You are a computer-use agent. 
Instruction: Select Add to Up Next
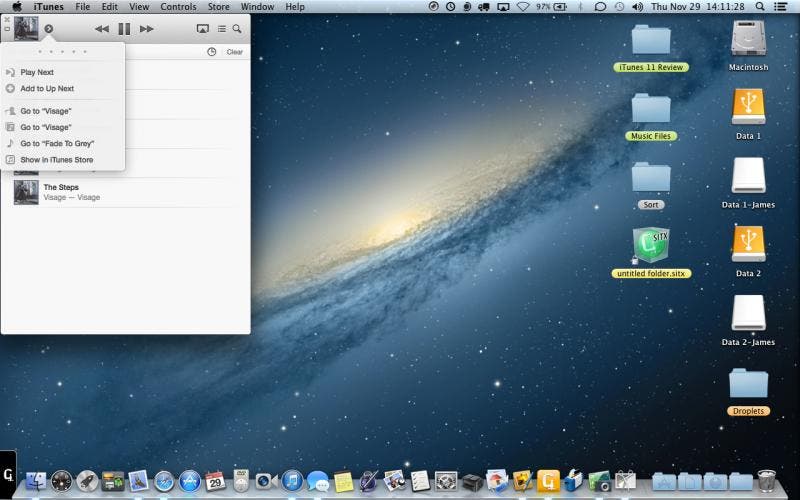click(47, 89)
